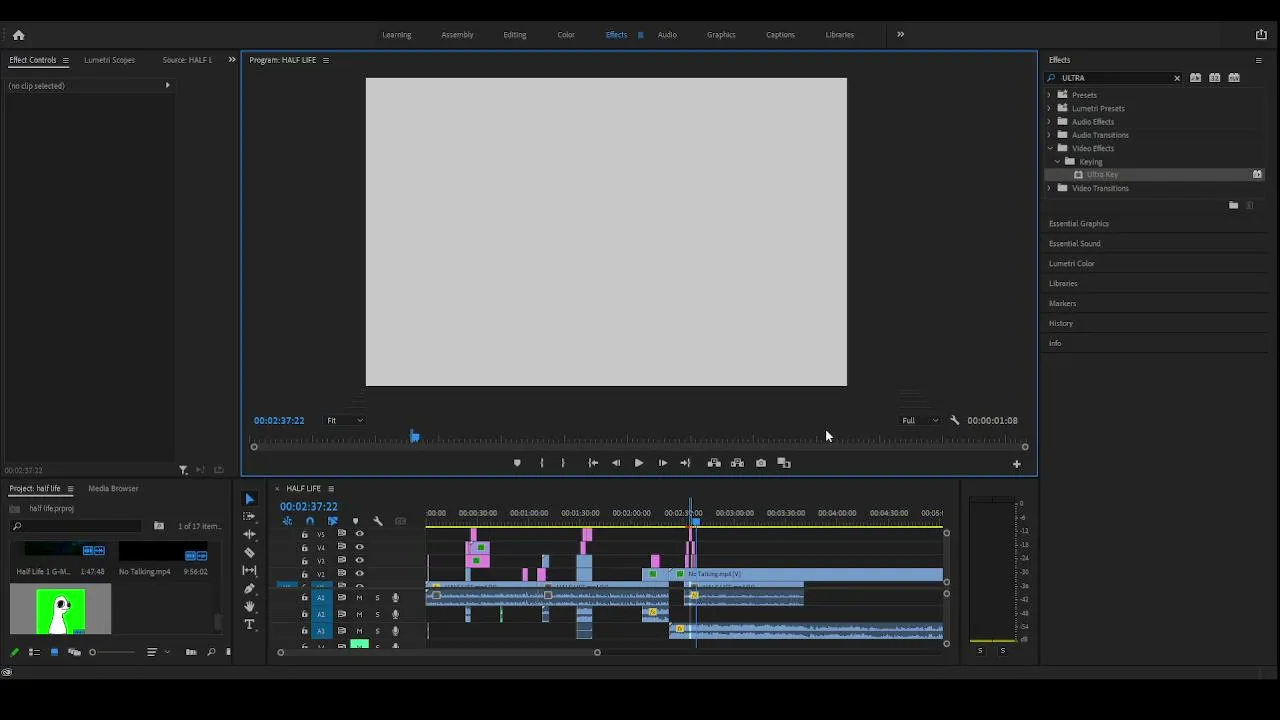Mark Out point in Program monitor
Viewport: 1280px width, 720px height.
click(563, 463)
